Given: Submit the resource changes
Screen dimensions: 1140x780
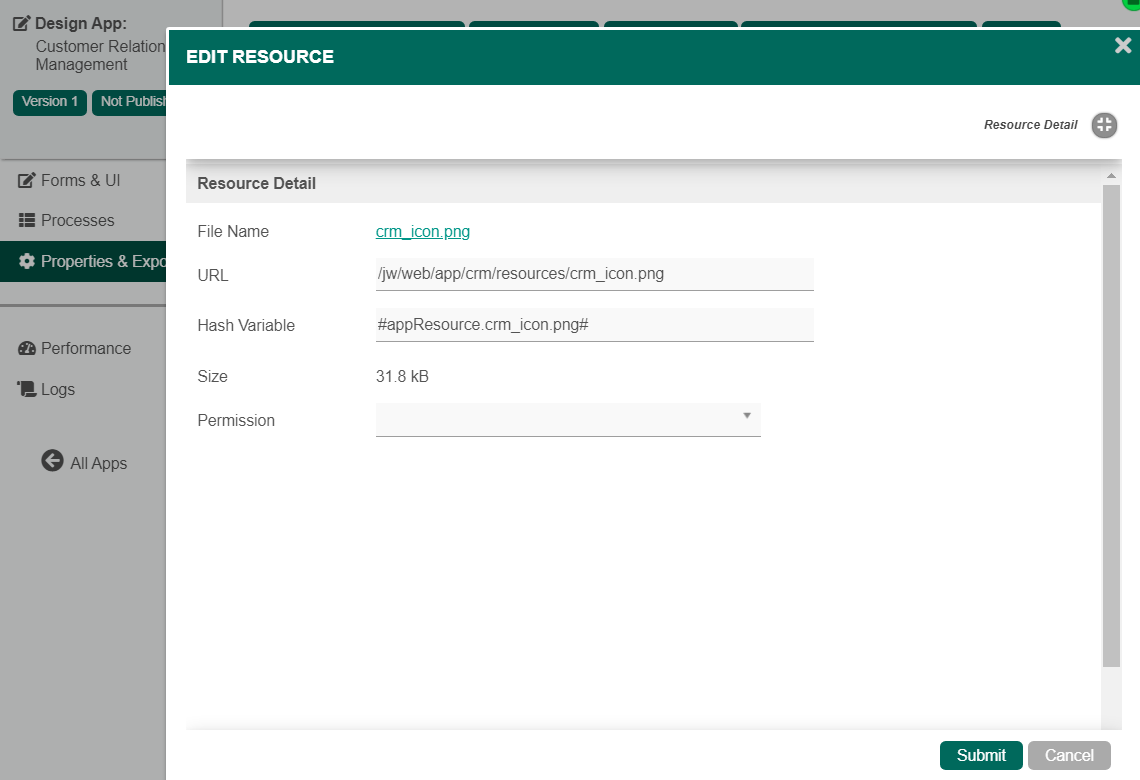Looking at the screenshot, I should click(x=981, y=755).
